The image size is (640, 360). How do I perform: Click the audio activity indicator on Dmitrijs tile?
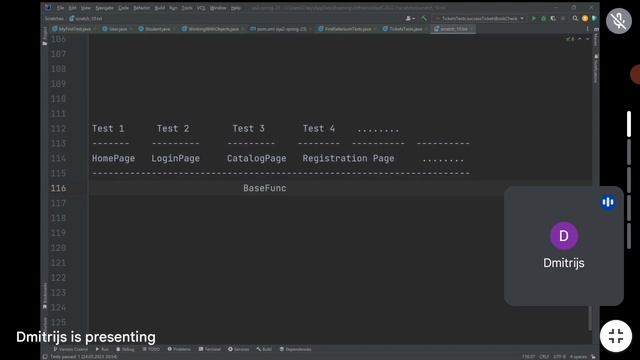(x=608, y=202)
